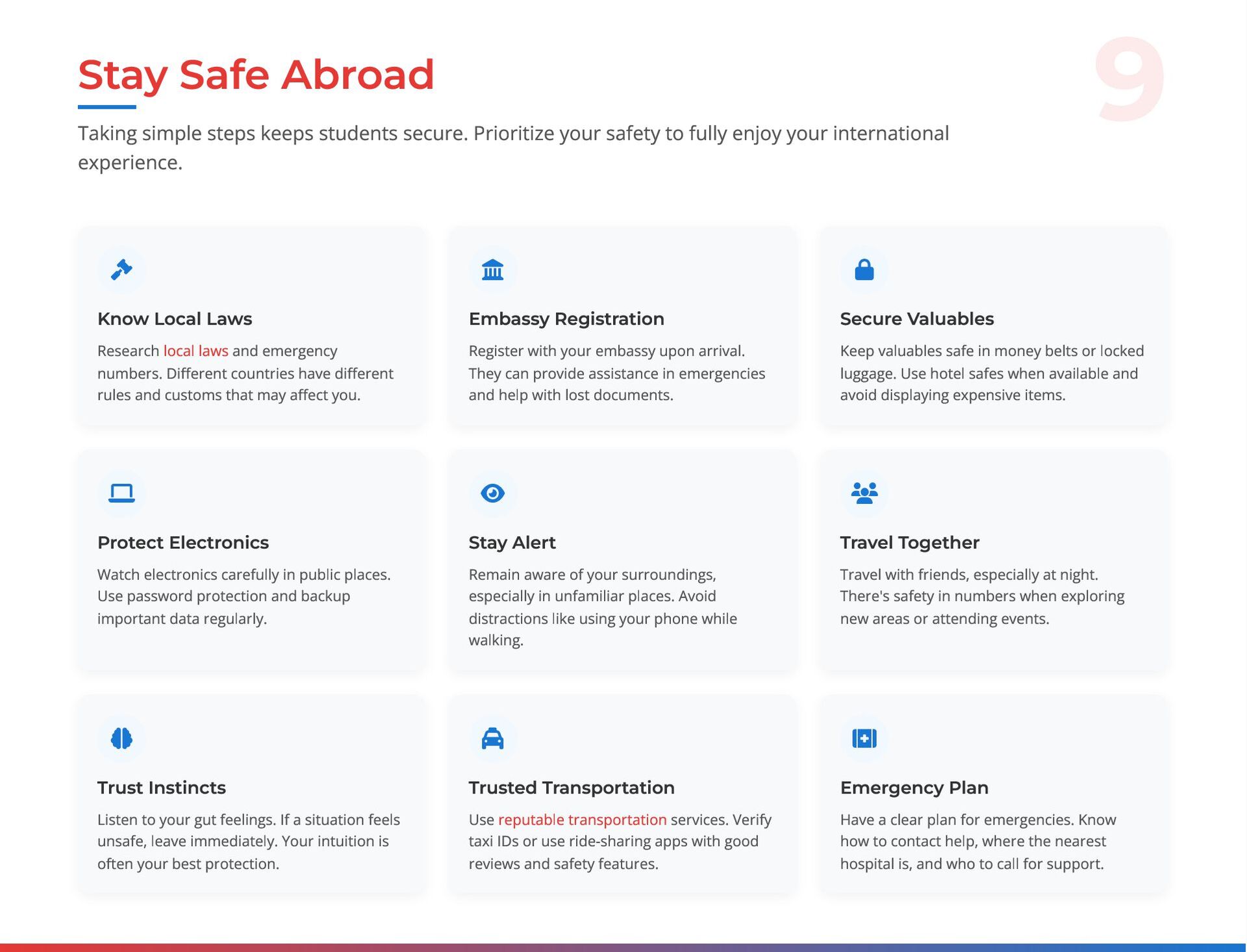Open the red 'local laws' link

pyautogui.click(x=195, y=351)
